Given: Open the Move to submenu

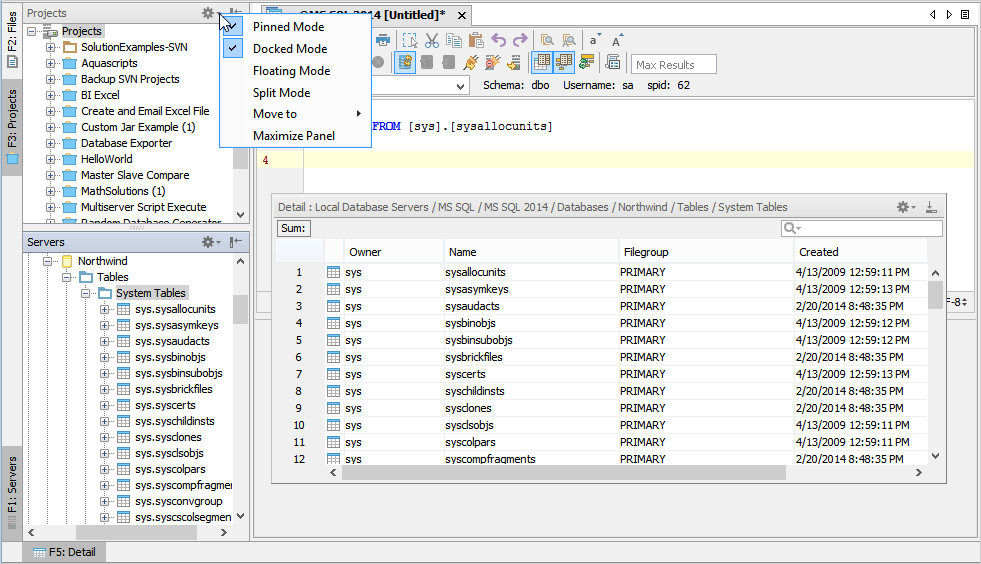Looking at the screenshot, I should click(296, 114).
